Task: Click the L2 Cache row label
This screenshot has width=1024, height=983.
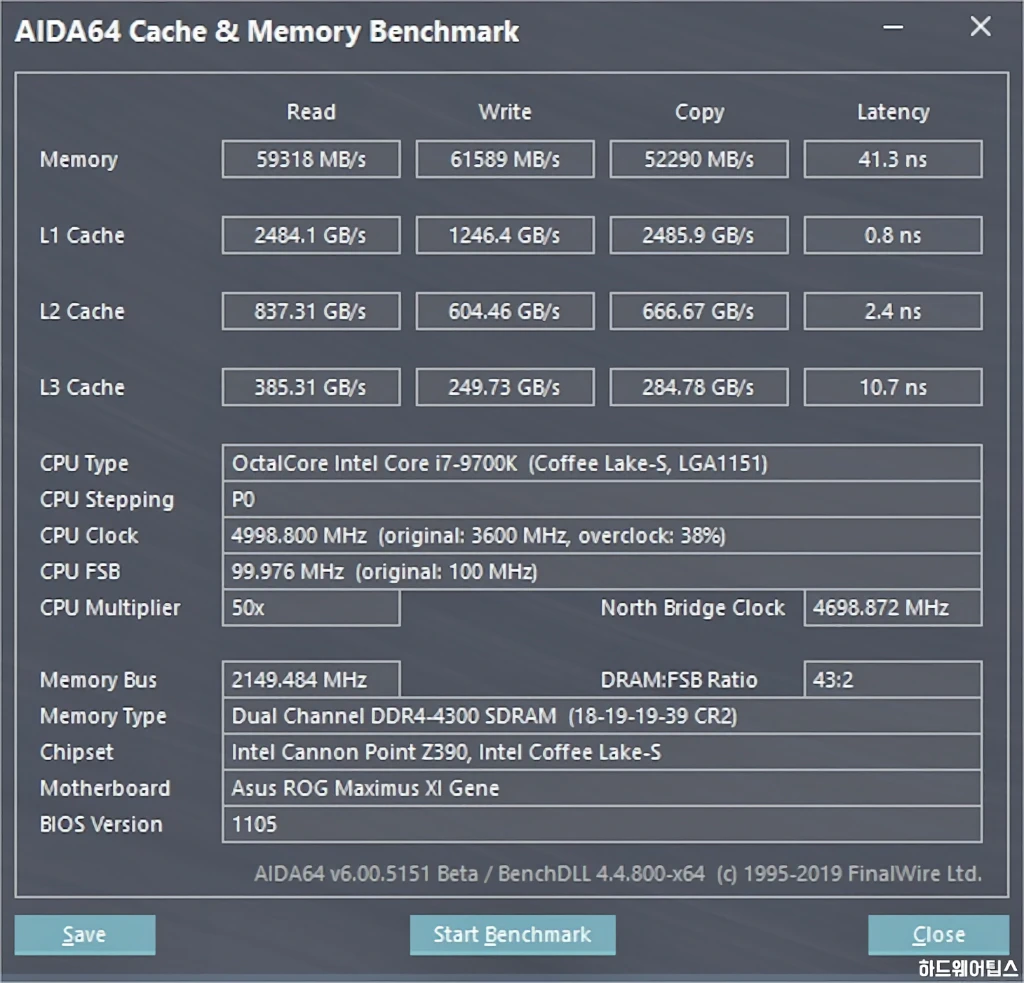Action: pos(82,312)
